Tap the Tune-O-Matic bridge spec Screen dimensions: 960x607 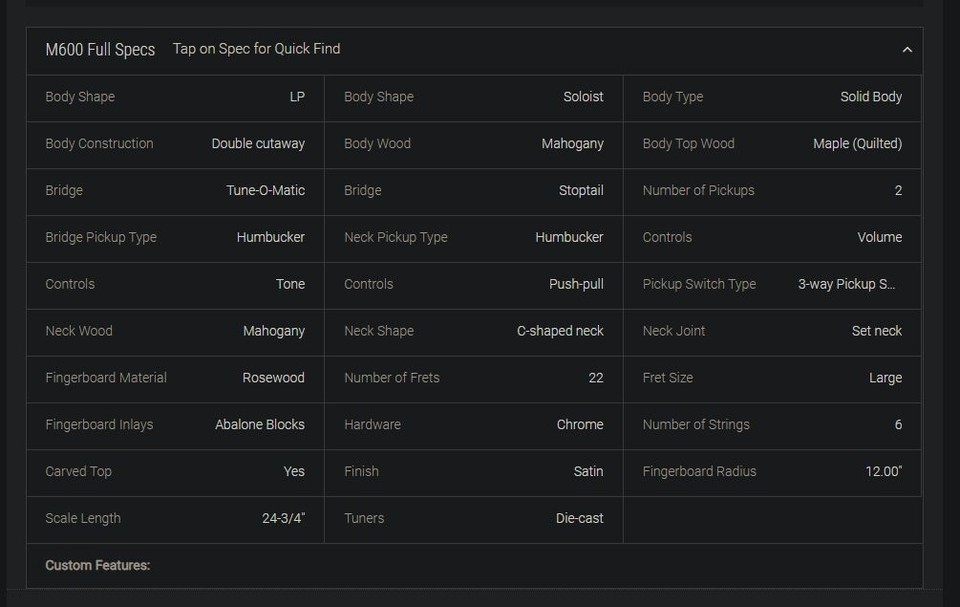click(175, 191)
